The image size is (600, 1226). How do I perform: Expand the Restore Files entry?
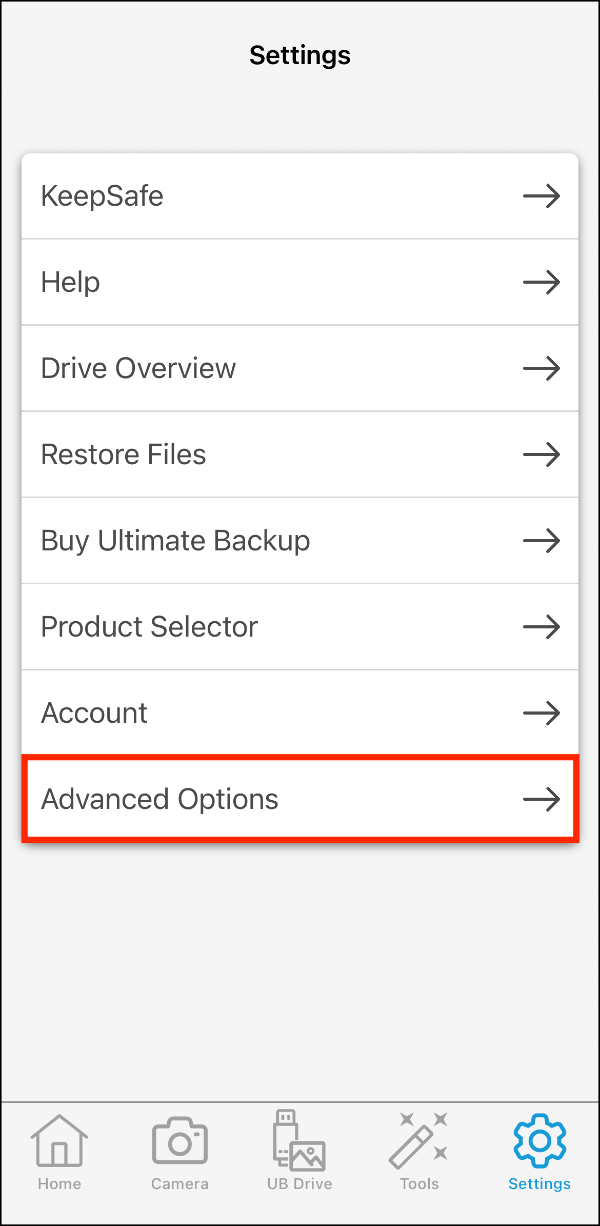pyautogui.click(x=300, y=454)
